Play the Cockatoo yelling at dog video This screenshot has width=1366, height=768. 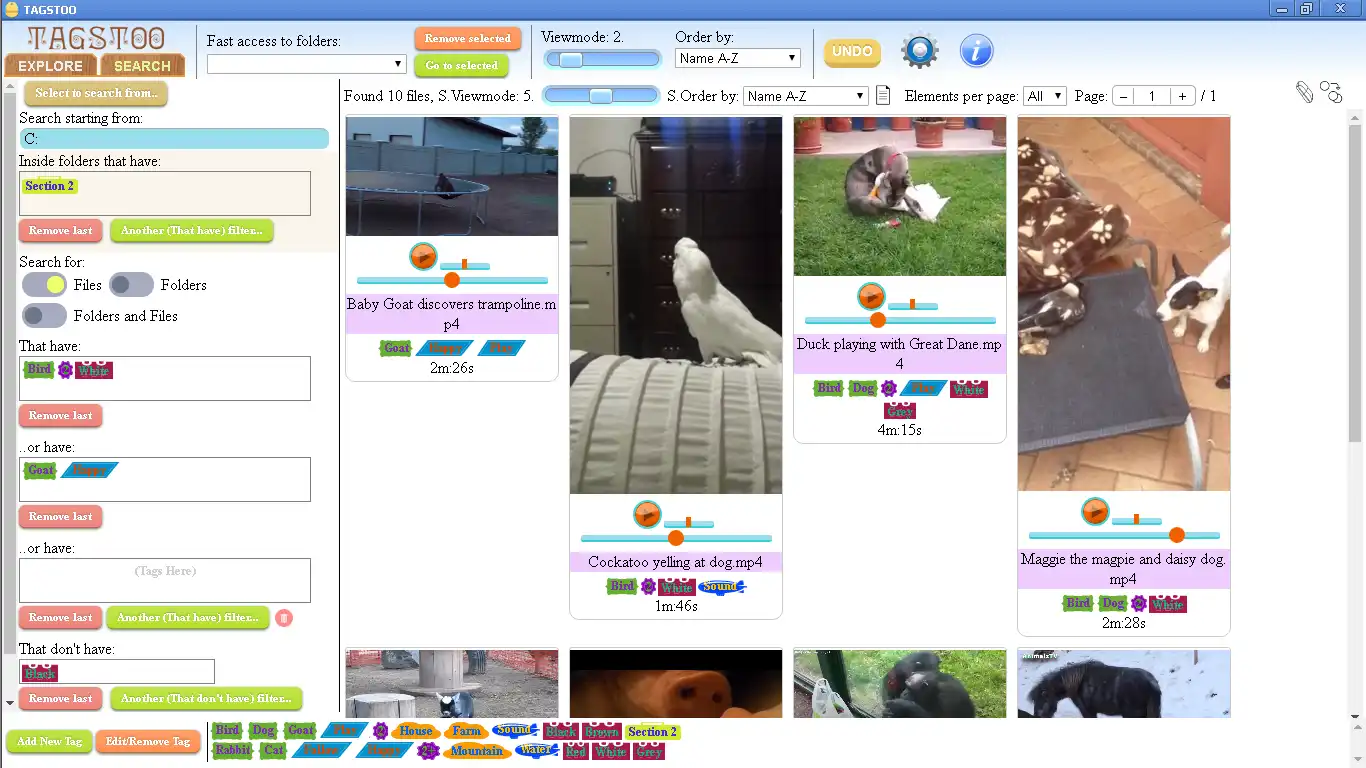(647, 515)
